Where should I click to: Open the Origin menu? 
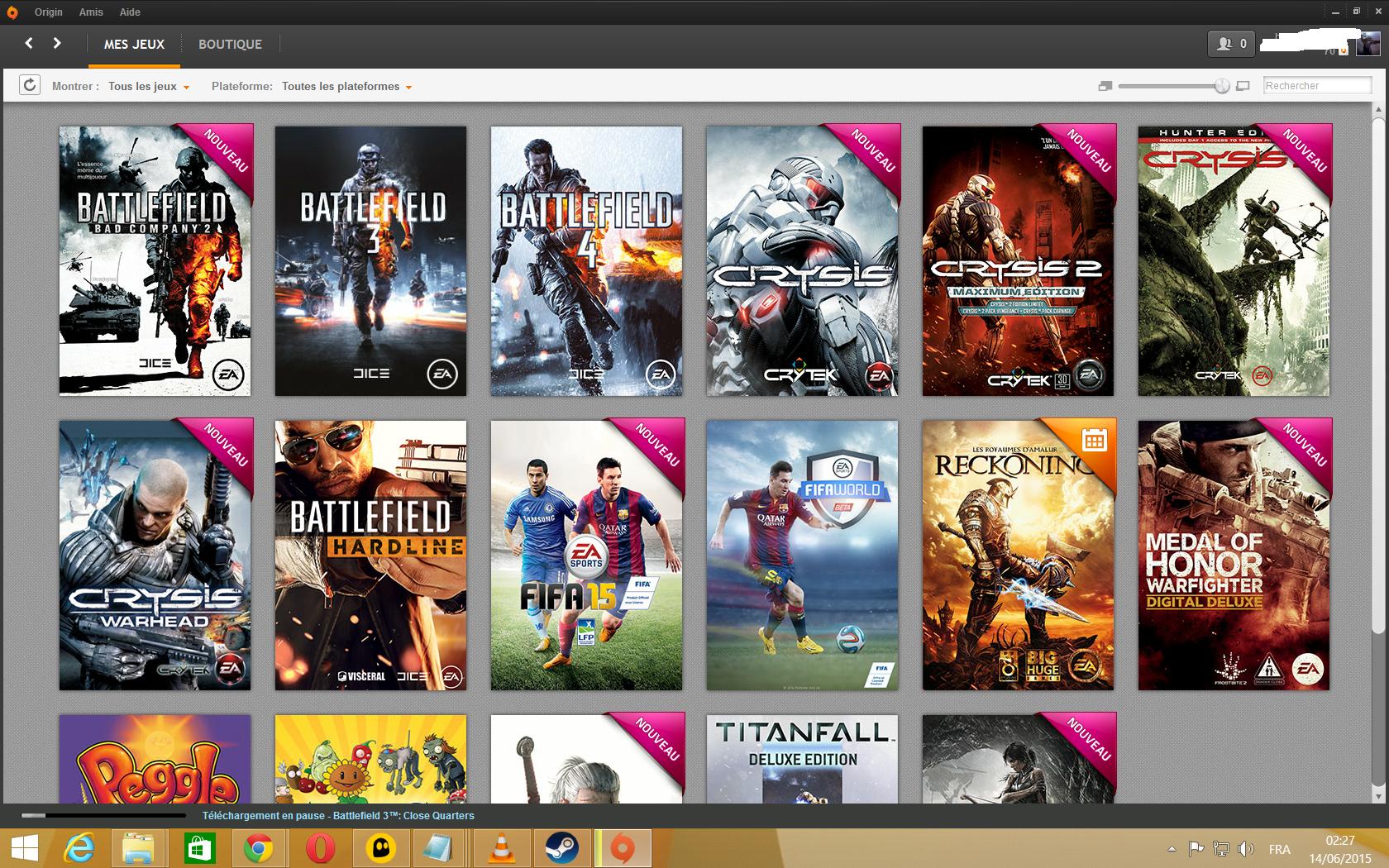pyautogui.click(x=49, y=12)
